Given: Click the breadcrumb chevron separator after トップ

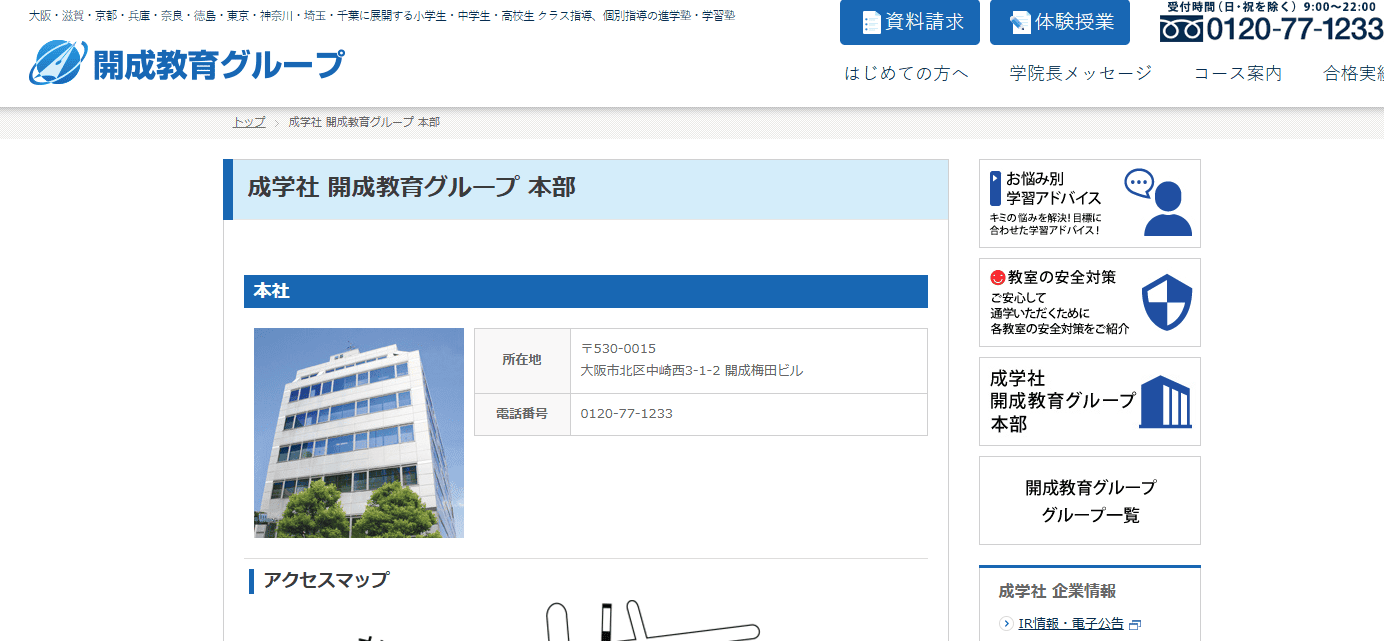Looking at the screenshot, I should 277,122.
